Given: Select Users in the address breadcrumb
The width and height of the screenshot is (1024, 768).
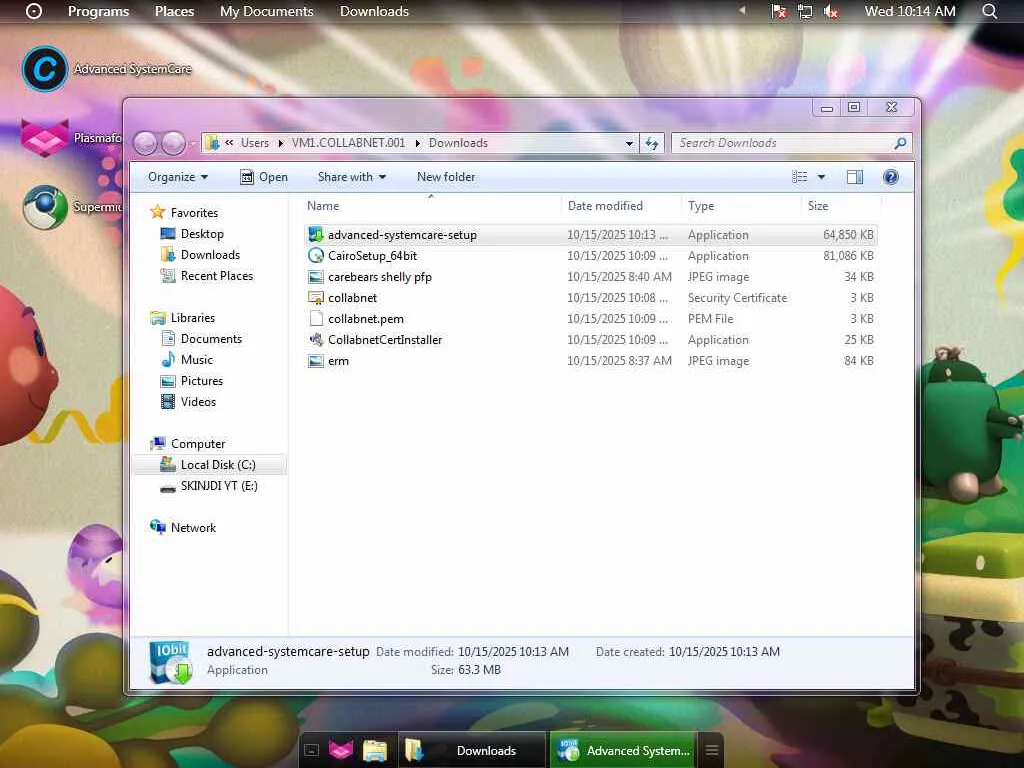Looking at the screenshot, I should (x=255, y=143).
